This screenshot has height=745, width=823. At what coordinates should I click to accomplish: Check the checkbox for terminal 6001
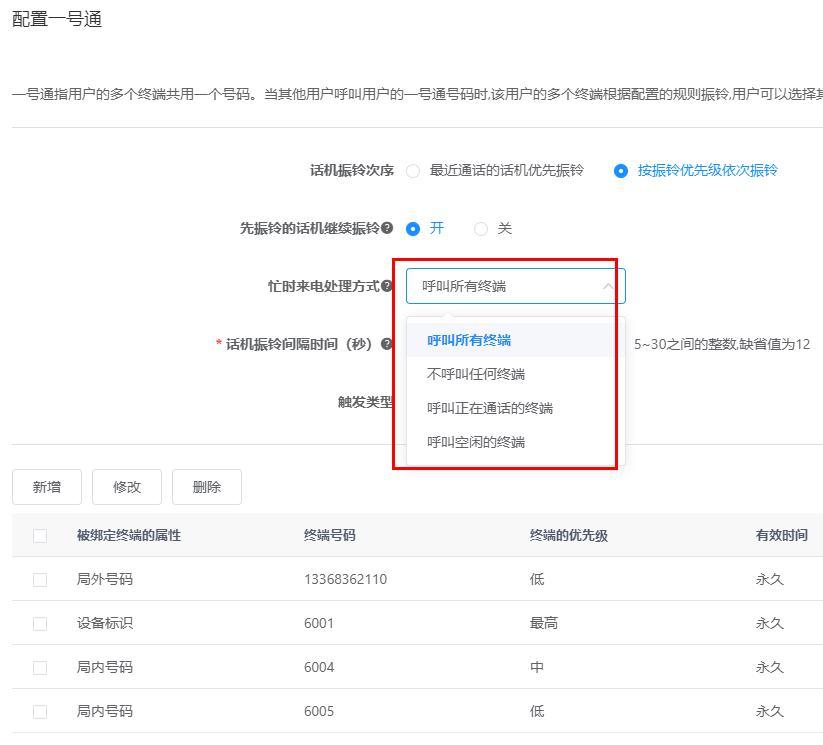[40, 623]
